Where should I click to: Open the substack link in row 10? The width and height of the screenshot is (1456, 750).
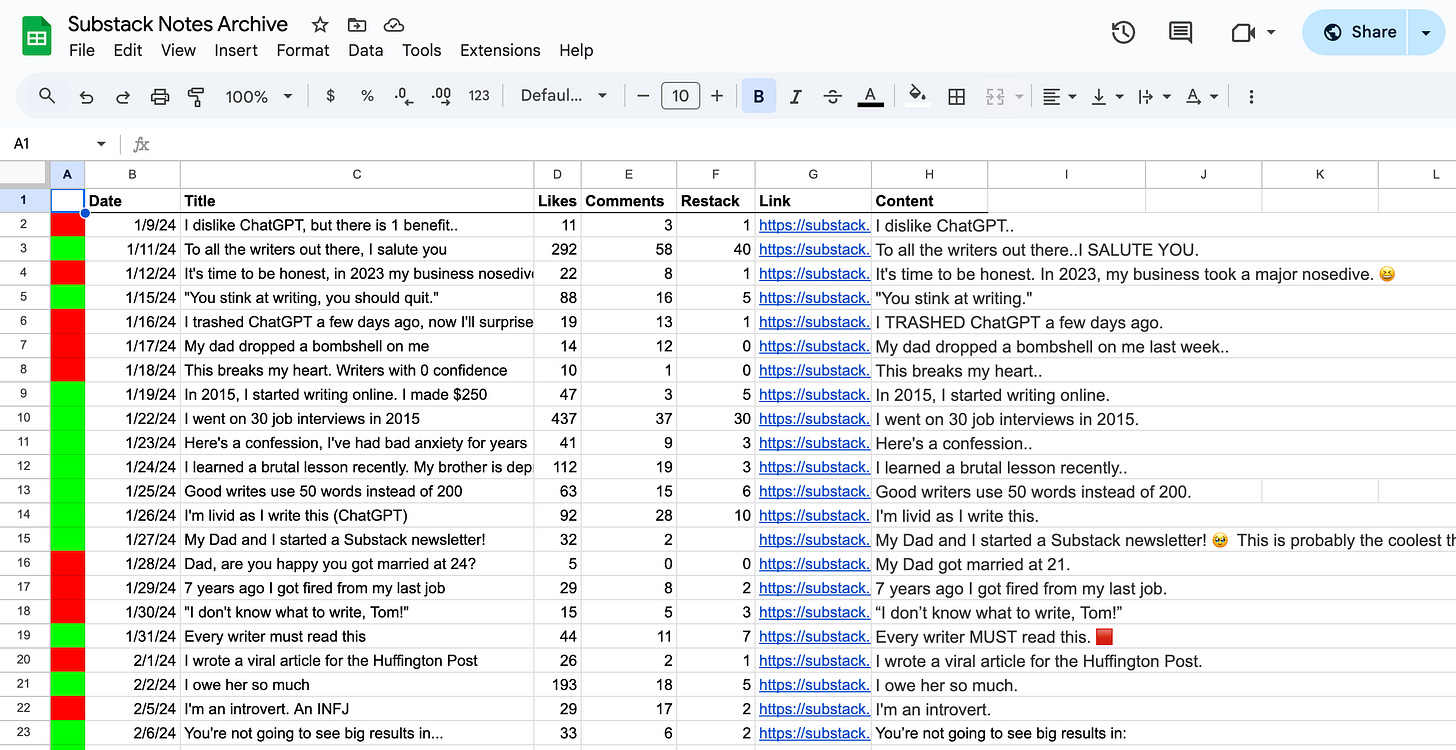click(814, 419)
